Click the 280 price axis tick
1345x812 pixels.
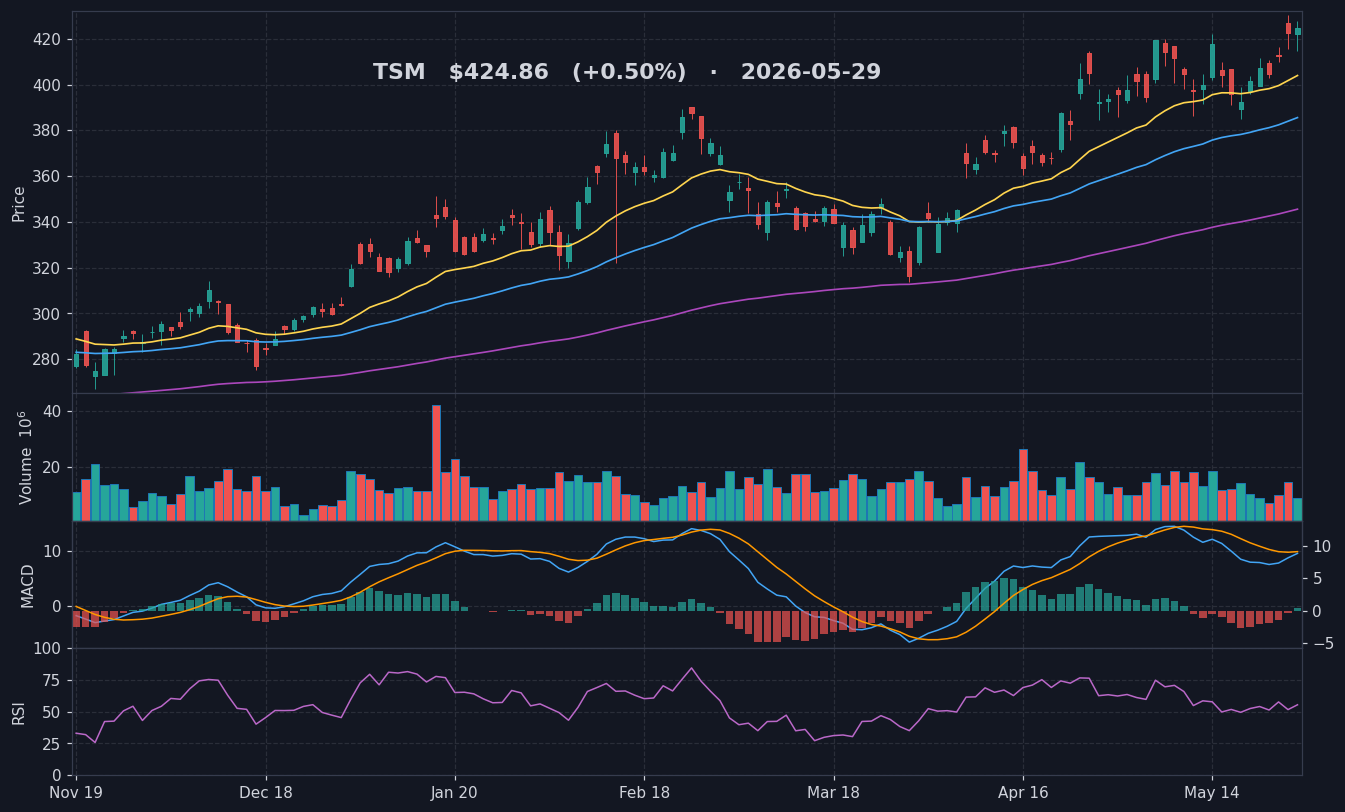coord(47,360)
